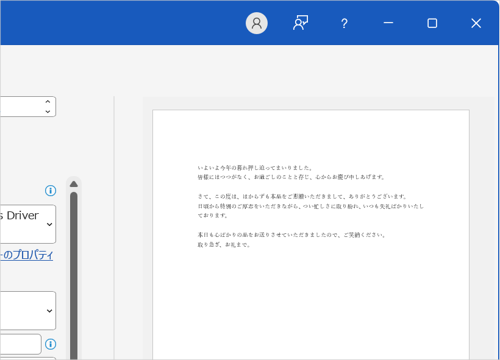Open the printer properties link
This screenshot has width=500, height=360.
26,255
